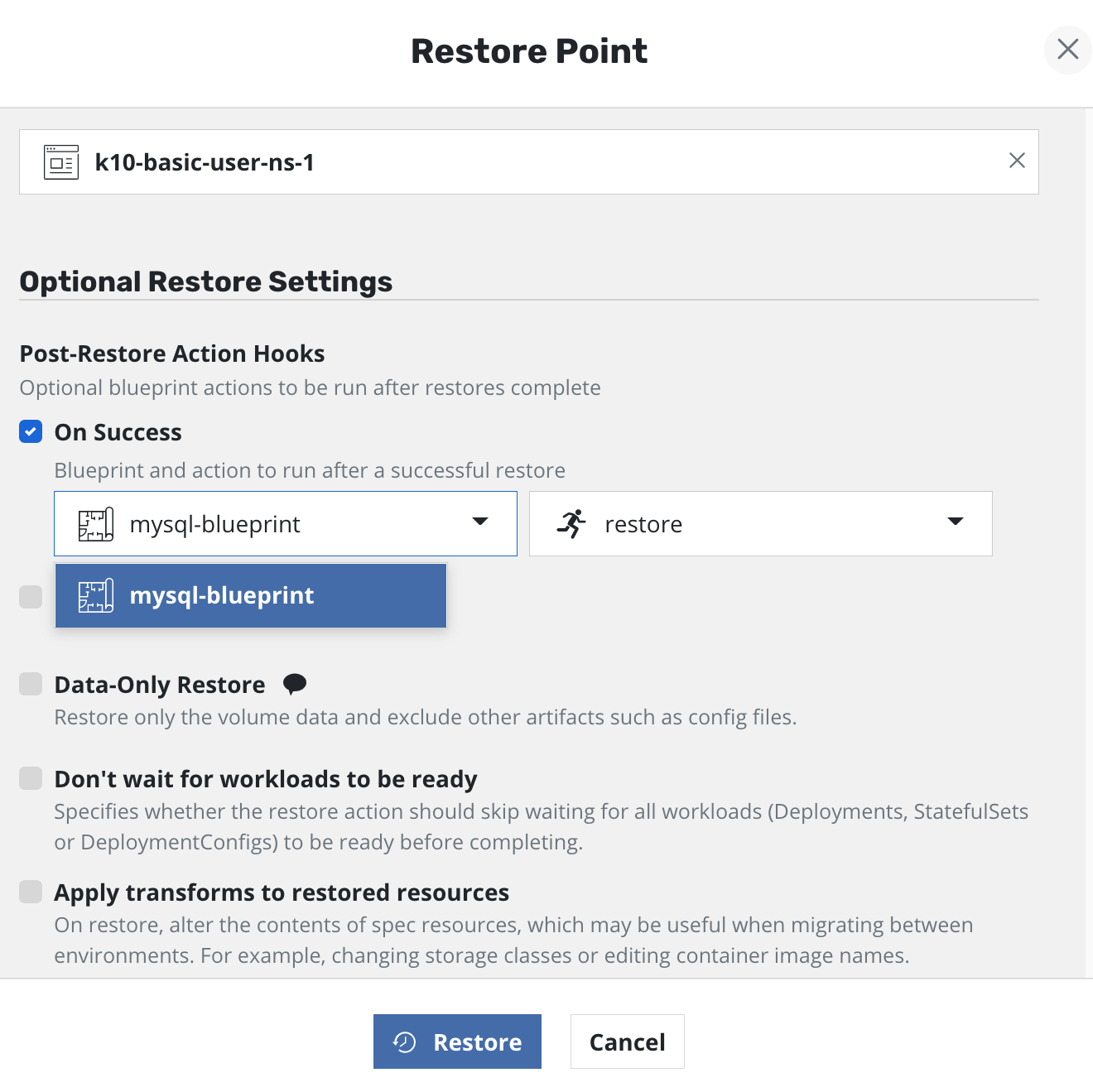The width and height of the screenshot is (1093, 1092).
Task: Enable Don't wait for workloads checkbox
Action: click(31, 778)
